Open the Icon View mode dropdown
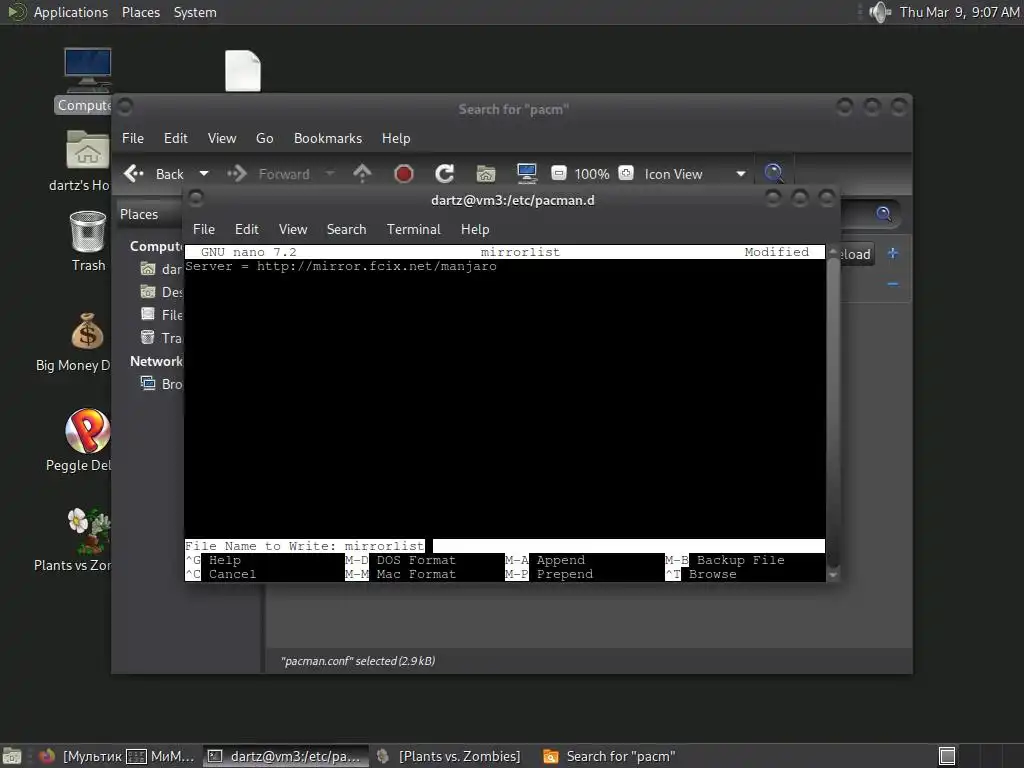The image size is (1024, 768). pyautogui.click(x=695, y=174)
